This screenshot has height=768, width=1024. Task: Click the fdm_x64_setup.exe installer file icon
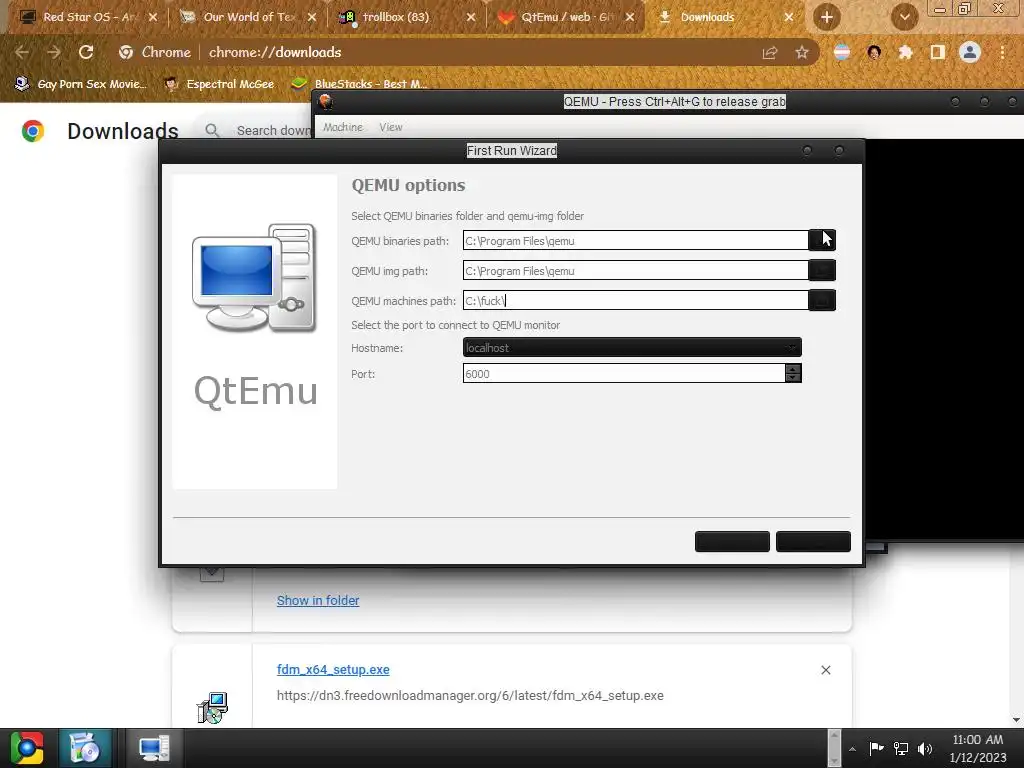(x=212, y=708)
